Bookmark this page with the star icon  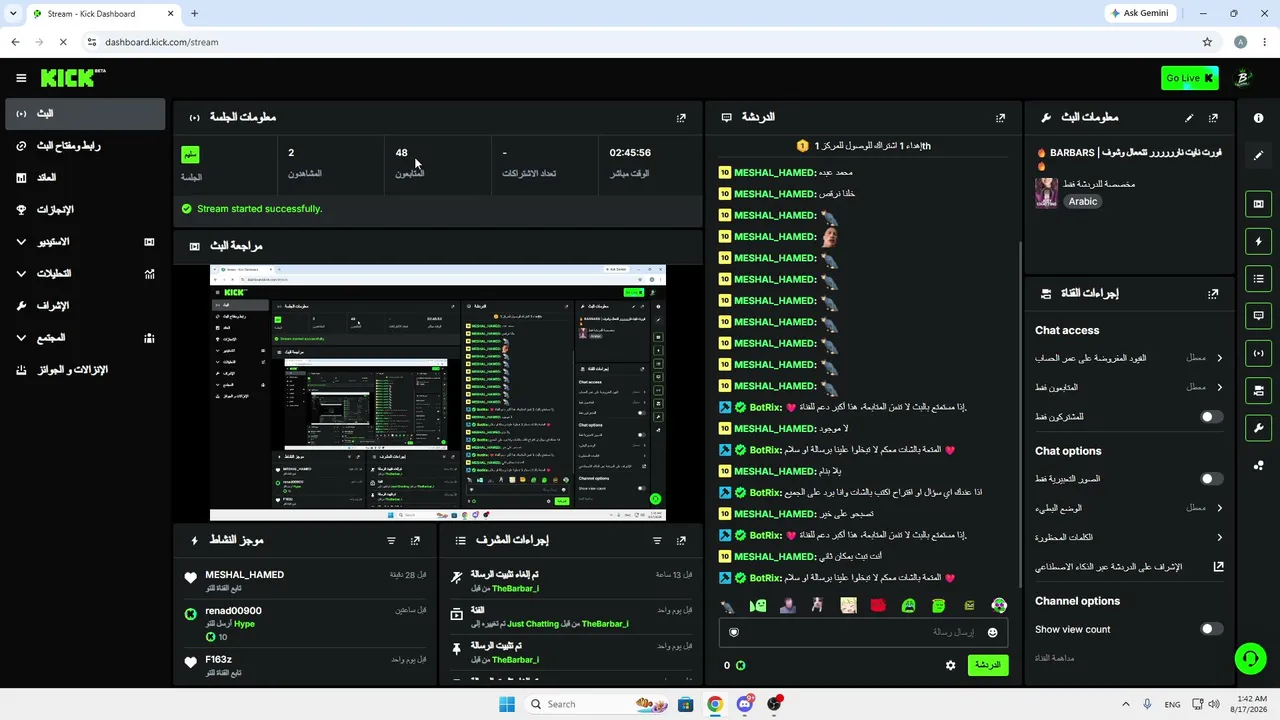coord(1207,42)
